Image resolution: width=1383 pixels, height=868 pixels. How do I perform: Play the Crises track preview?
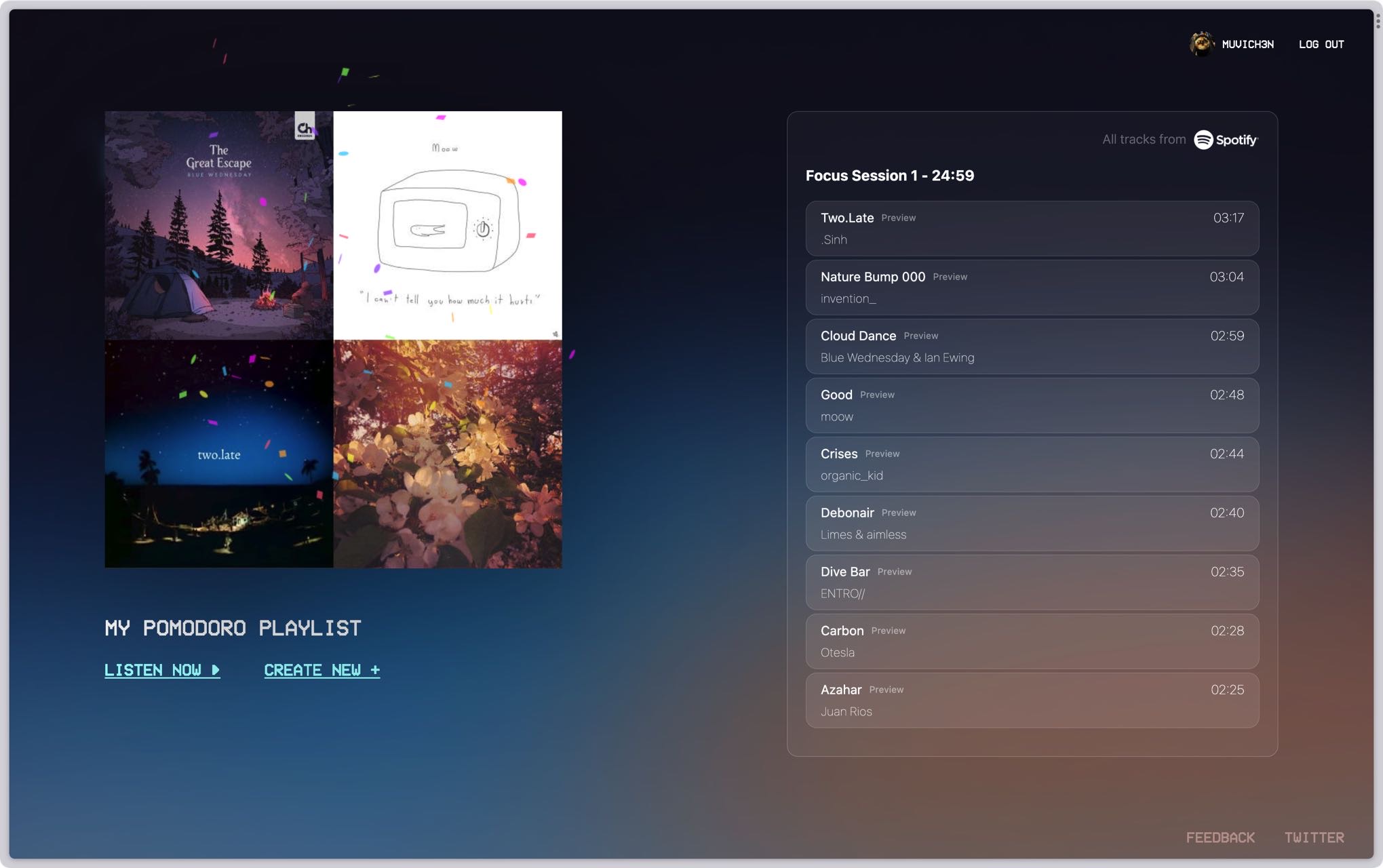tap(882, 454)
